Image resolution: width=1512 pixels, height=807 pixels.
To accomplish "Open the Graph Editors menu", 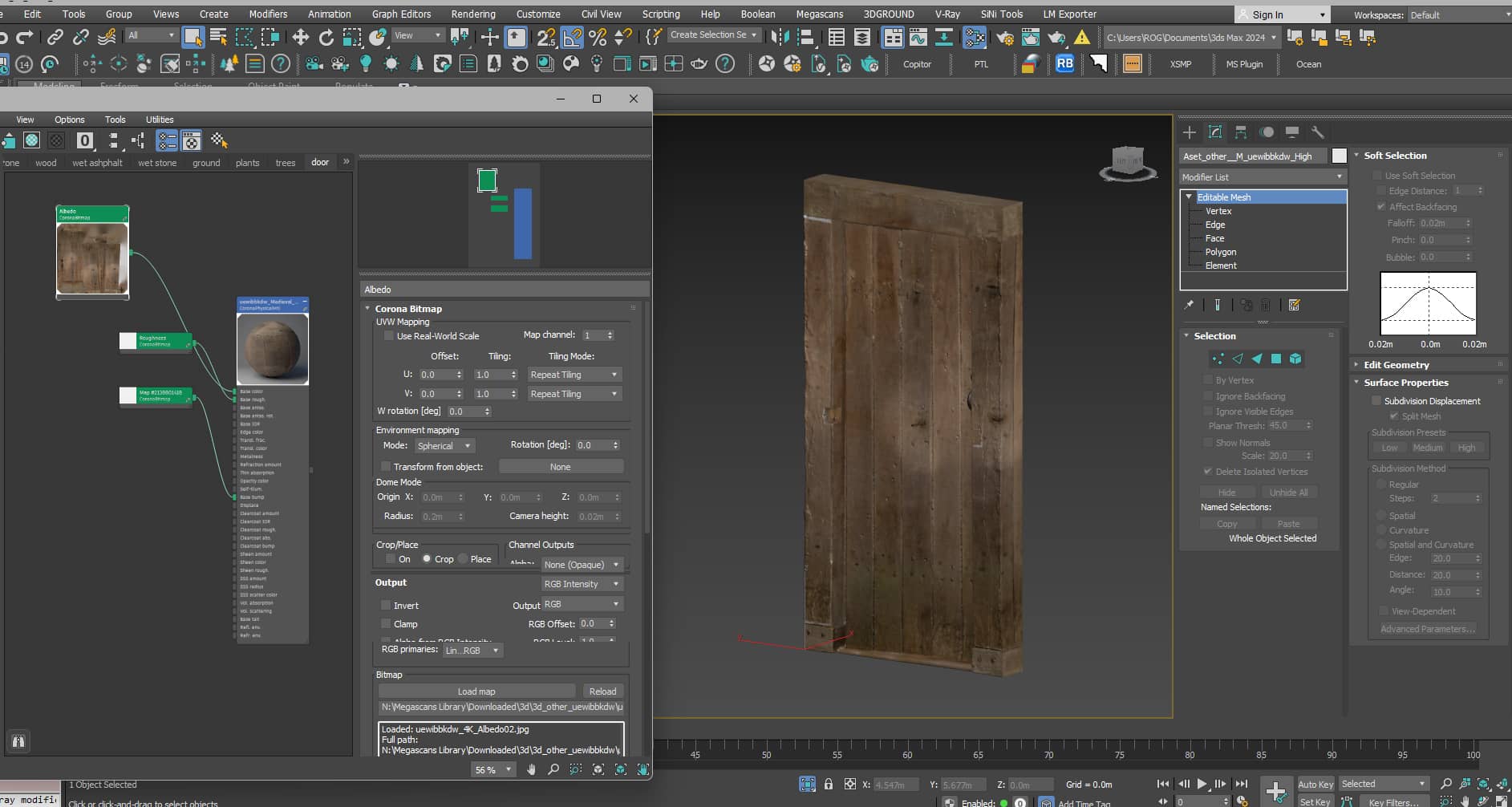I will pos(401,14).
